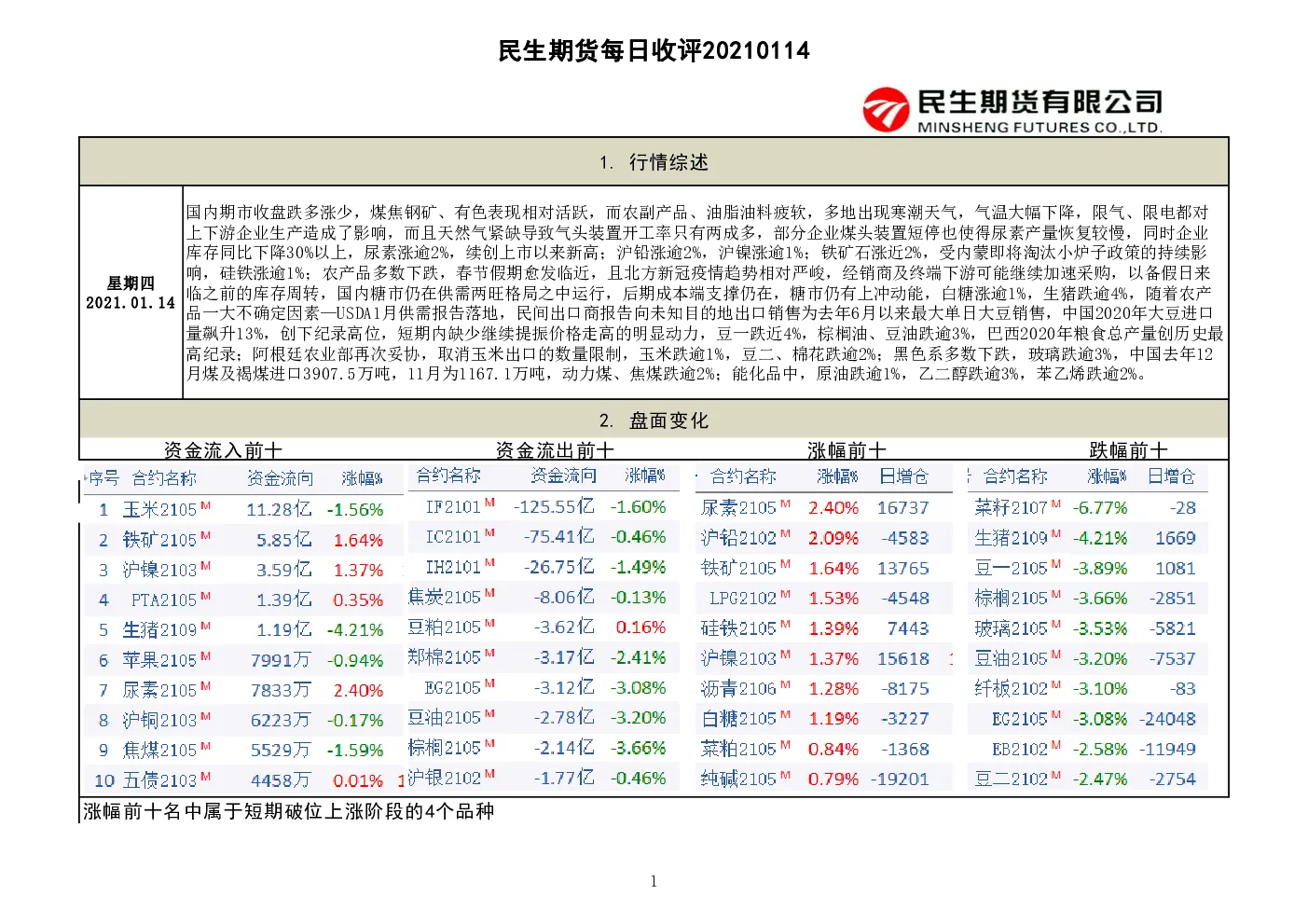Click the section header 1. 行情综述
The width and height of the screenshot is (1308, 924).
coord(654,162)
